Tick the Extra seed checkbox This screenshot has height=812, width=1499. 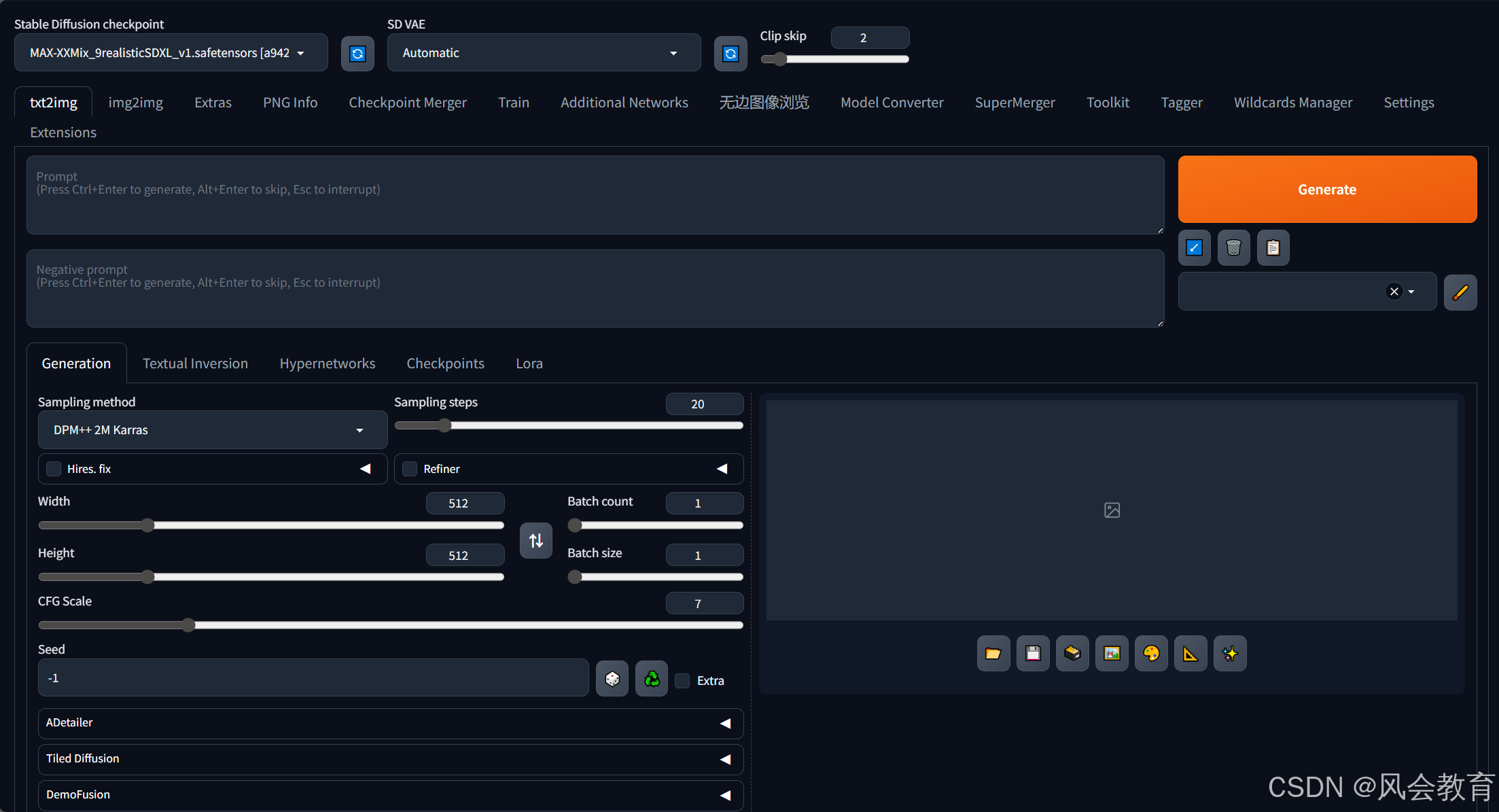click(683, 681)
